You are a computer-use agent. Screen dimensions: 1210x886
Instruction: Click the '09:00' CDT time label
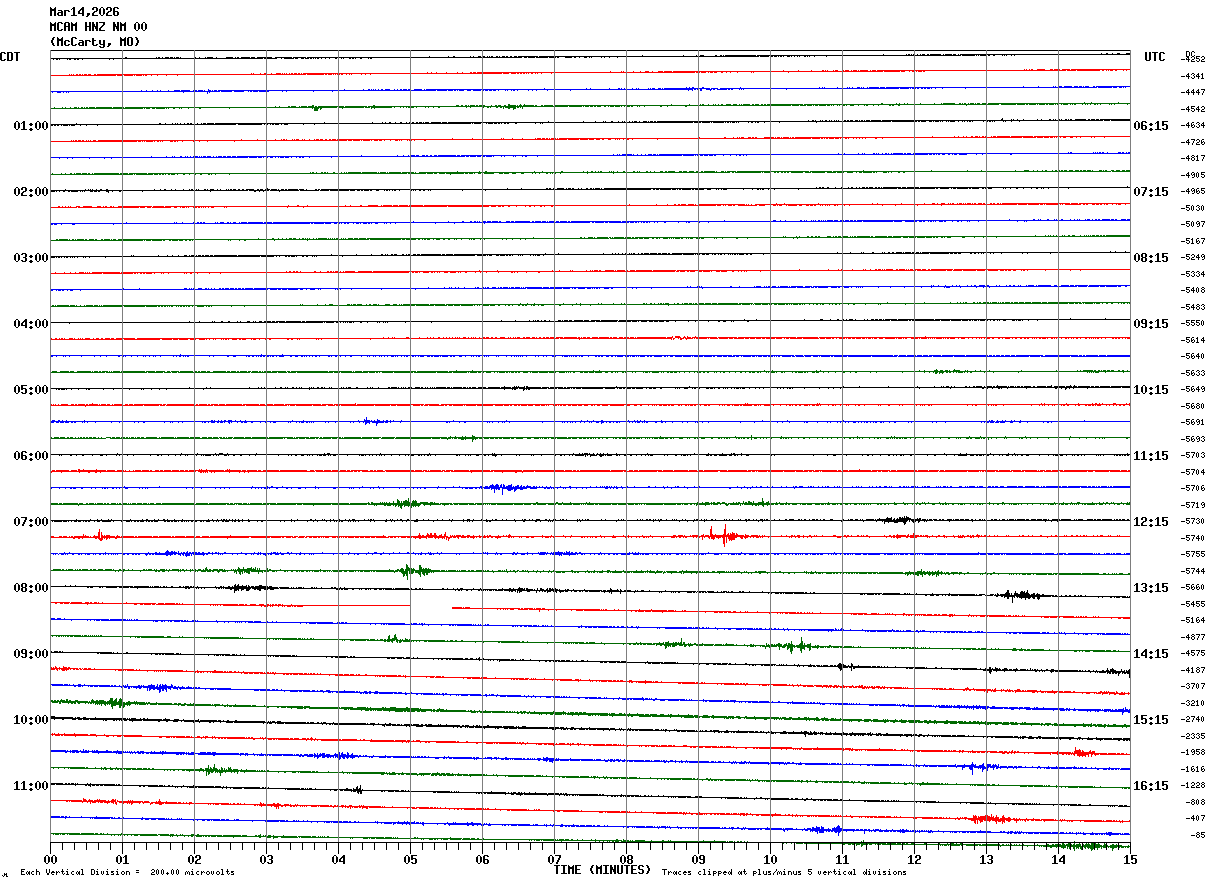[x=31, y=654]
